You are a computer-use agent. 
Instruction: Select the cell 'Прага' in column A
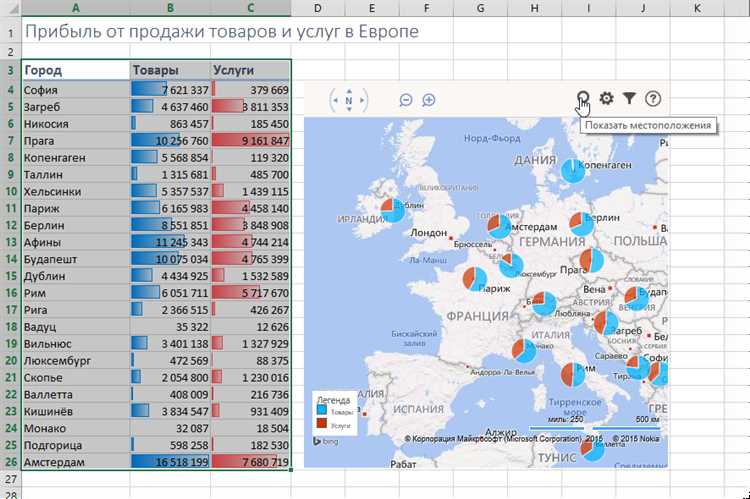(x=76, y=141)
